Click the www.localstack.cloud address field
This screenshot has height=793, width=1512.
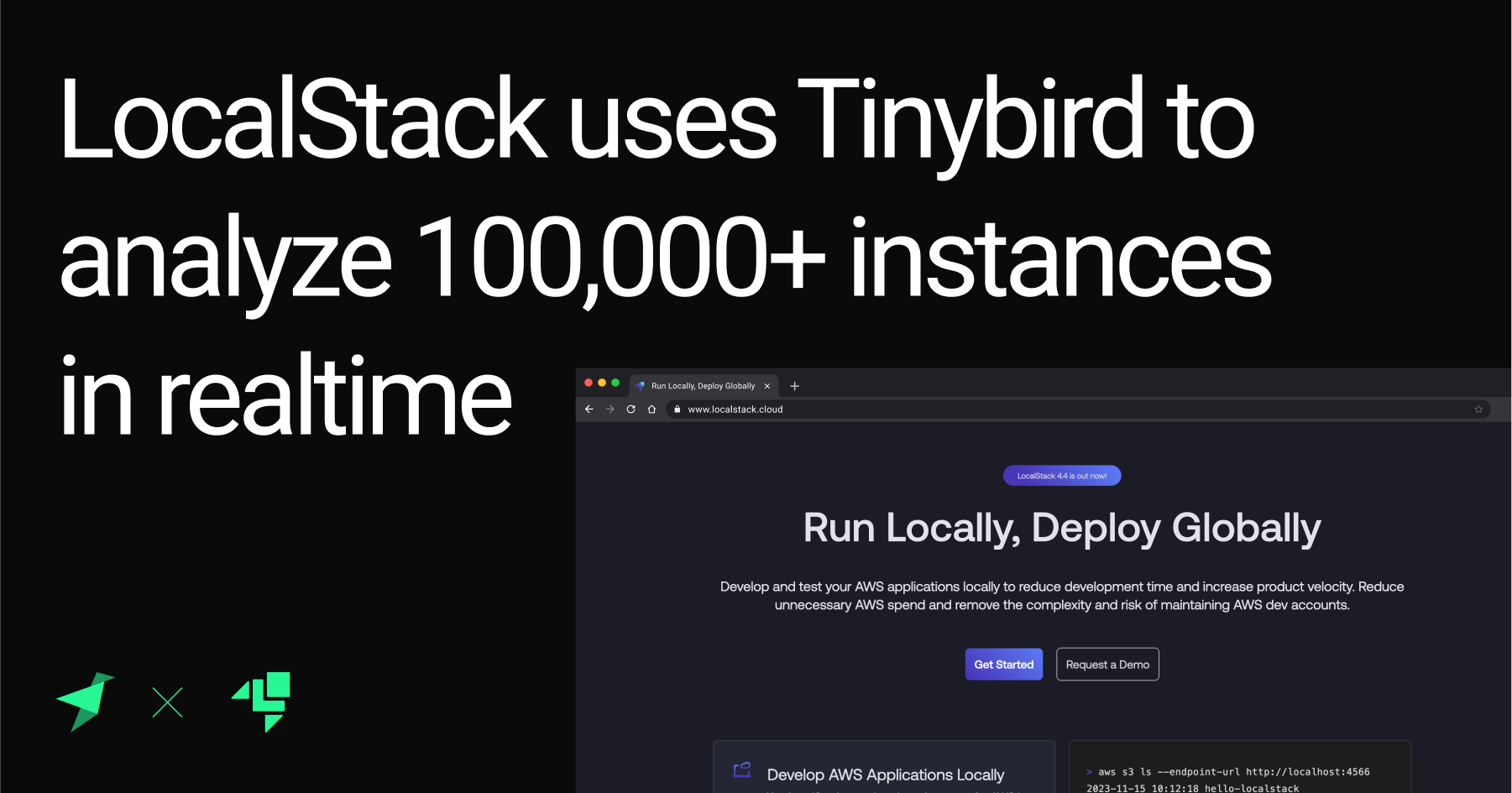[x=1078, y=410]
